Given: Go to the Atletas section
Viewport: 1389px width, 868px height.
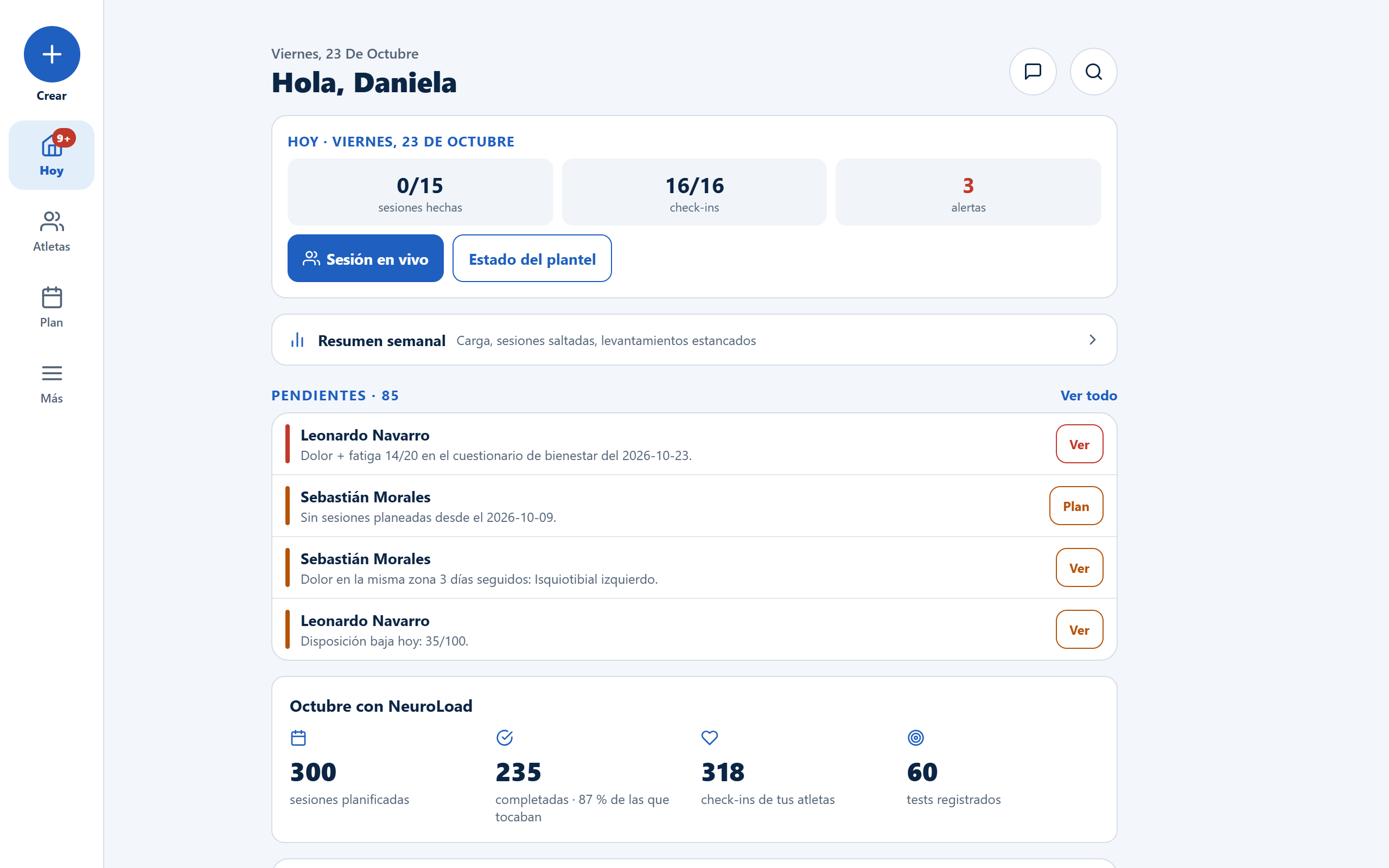Looking at the screenshot, I should coord(52,231).
